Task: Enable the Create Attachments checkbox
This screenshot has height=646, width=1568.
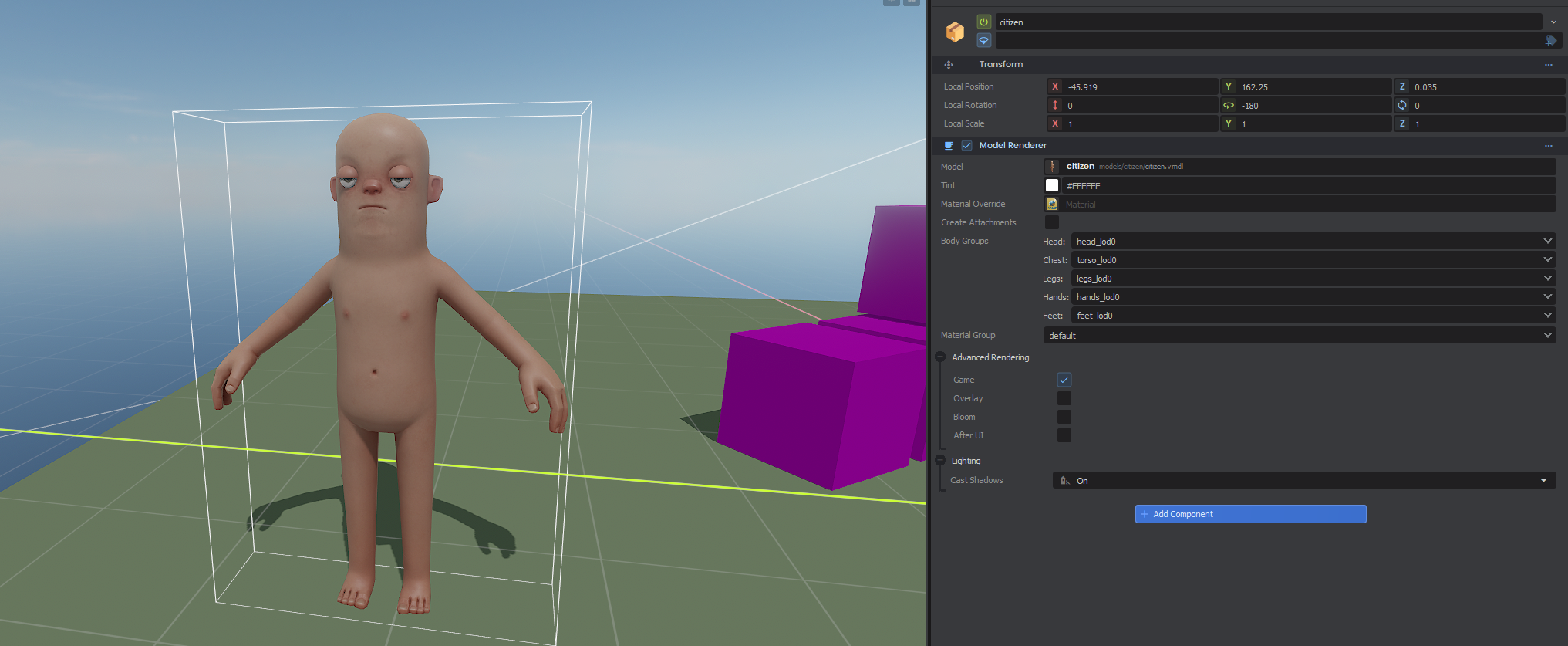Action: pos(1052,222)
